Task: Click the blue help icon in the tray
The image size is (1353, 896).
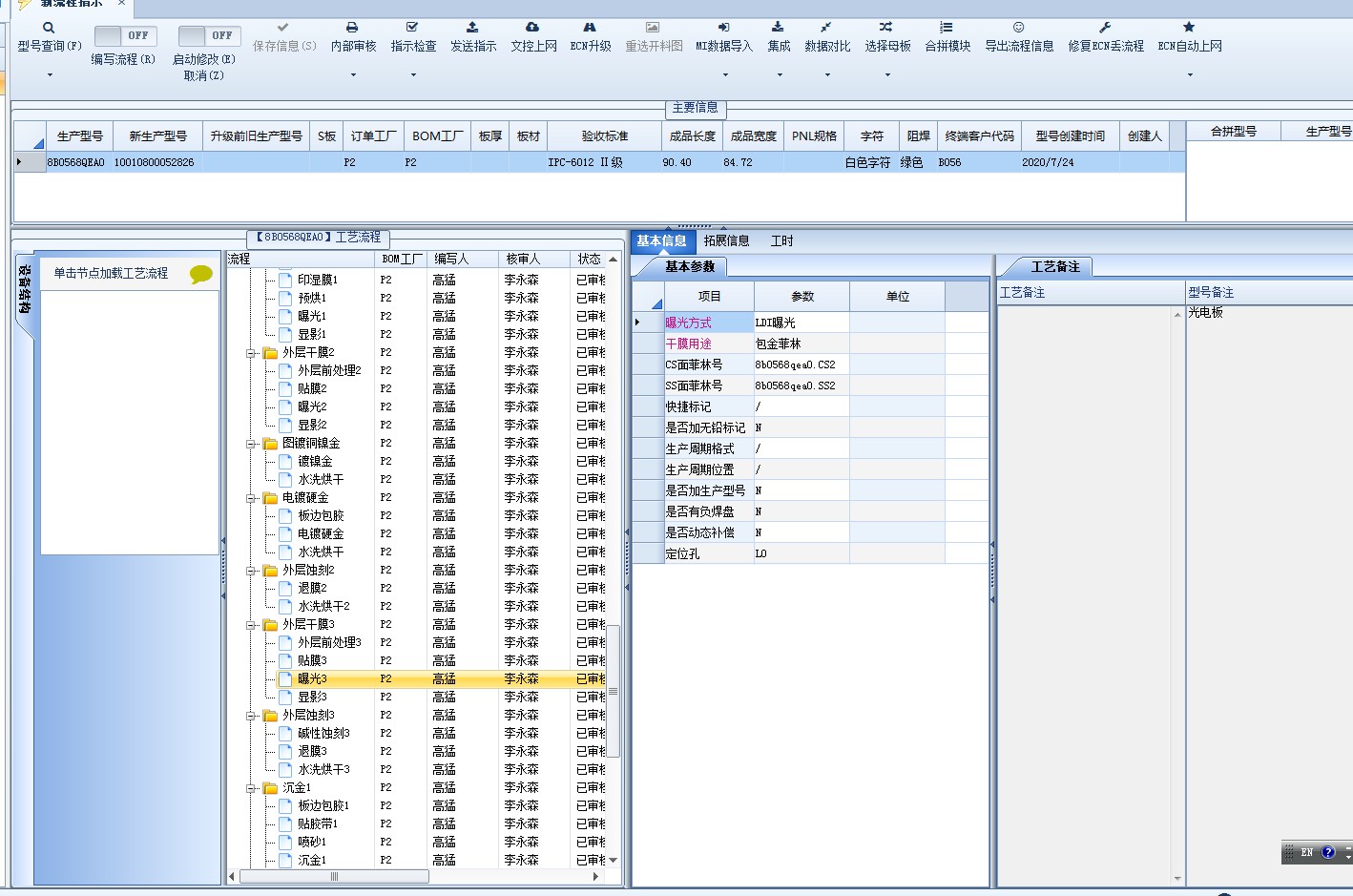Action: point(1328,852)
